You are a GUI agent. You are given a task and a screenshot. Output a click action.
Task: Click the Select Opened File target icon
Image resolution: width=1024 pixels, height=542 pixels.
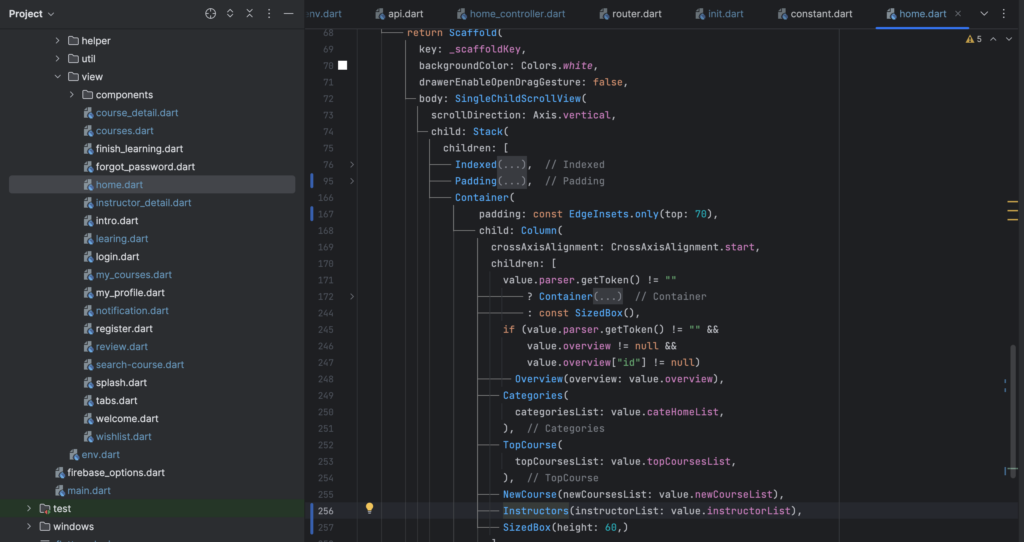click(210, 14)
